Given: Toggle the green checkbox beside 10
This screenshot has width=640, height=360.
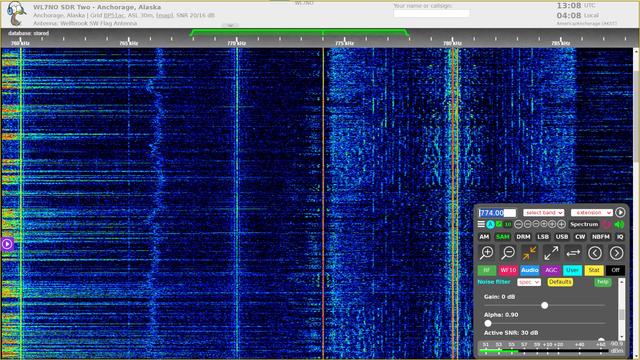Looking at the screenshot, I should point(499,224).
